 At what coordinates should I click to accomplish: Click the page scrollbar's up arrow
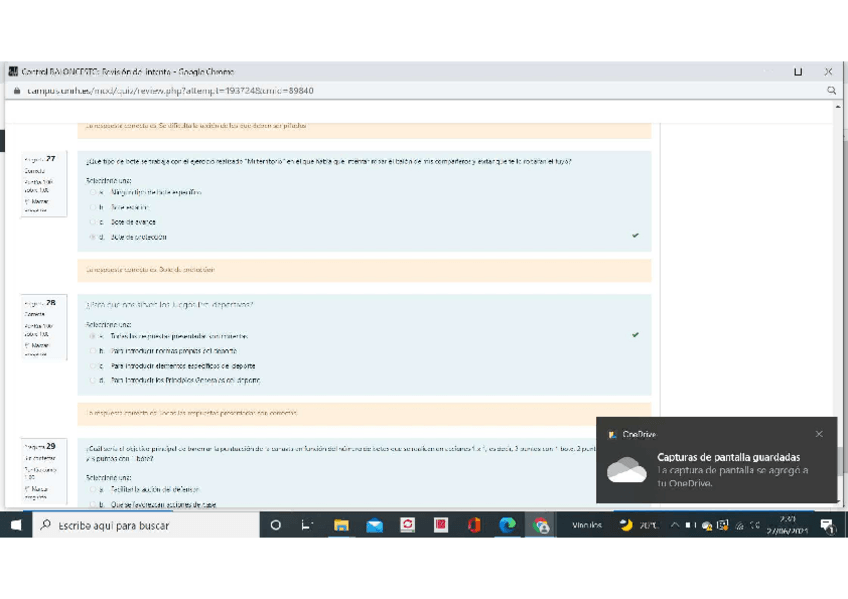point(838,106)
